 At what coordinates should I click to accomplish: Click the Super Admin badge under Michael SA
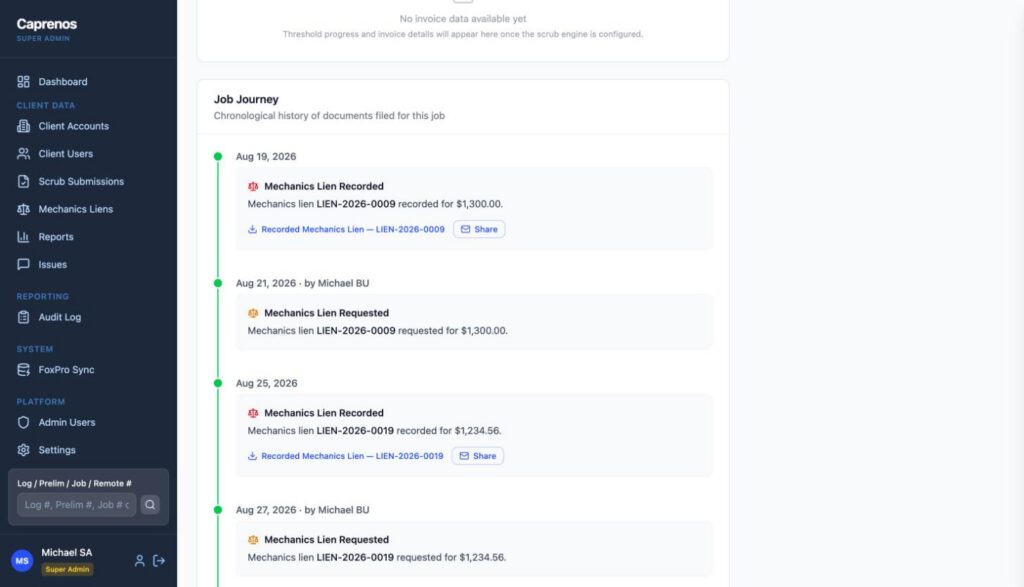click(x=67, y=569)
